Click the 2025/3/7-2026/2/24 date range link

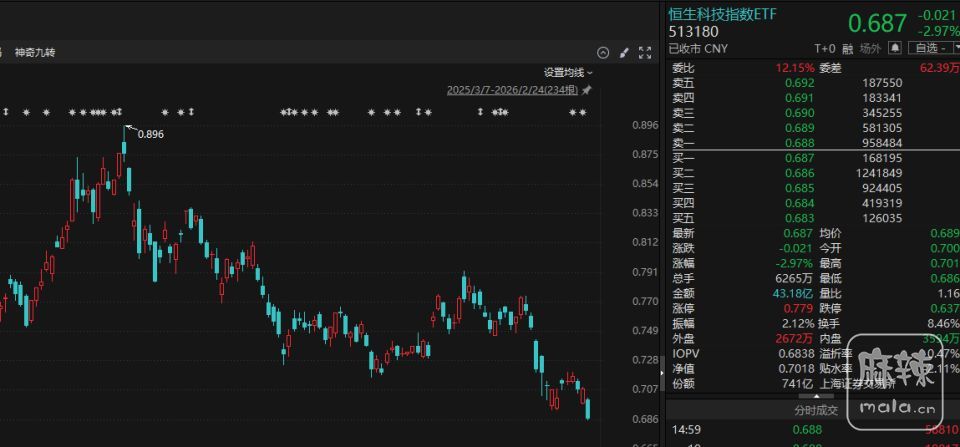(x=513, y=90)
